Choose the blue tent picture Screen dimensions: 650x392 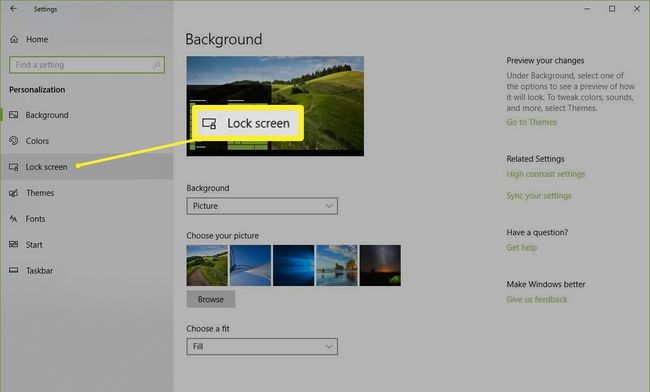tap(250, 265)
